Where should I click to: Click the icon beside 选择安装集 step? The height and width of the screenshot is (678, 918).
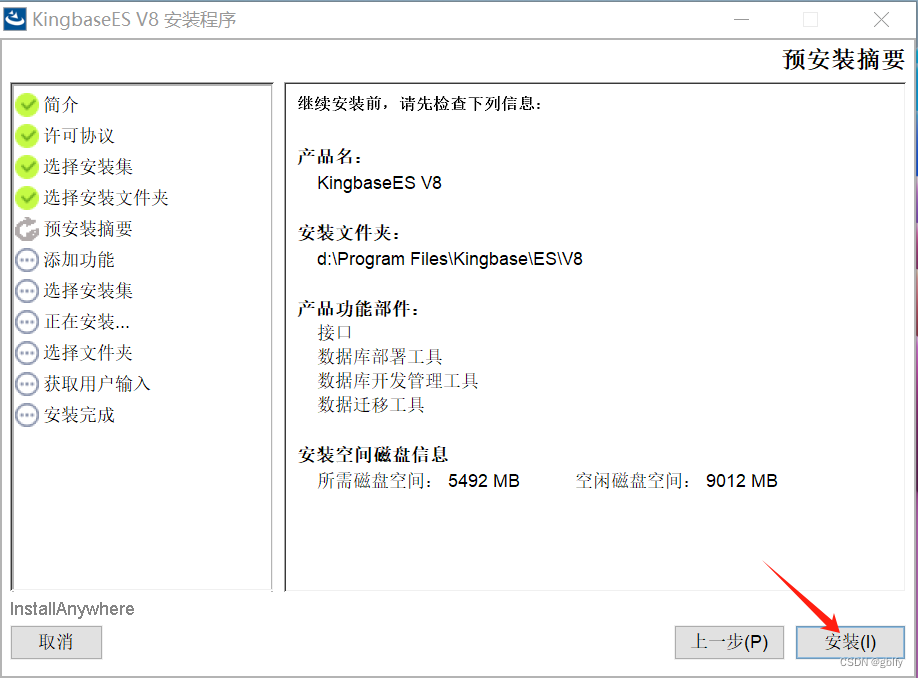tap(27, 167)
